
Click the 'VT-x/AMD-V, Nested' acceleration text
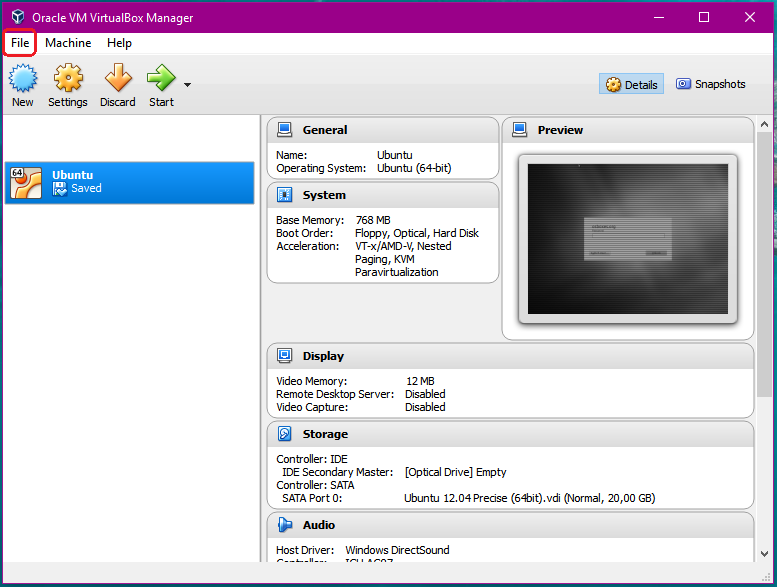coord(403,246)
